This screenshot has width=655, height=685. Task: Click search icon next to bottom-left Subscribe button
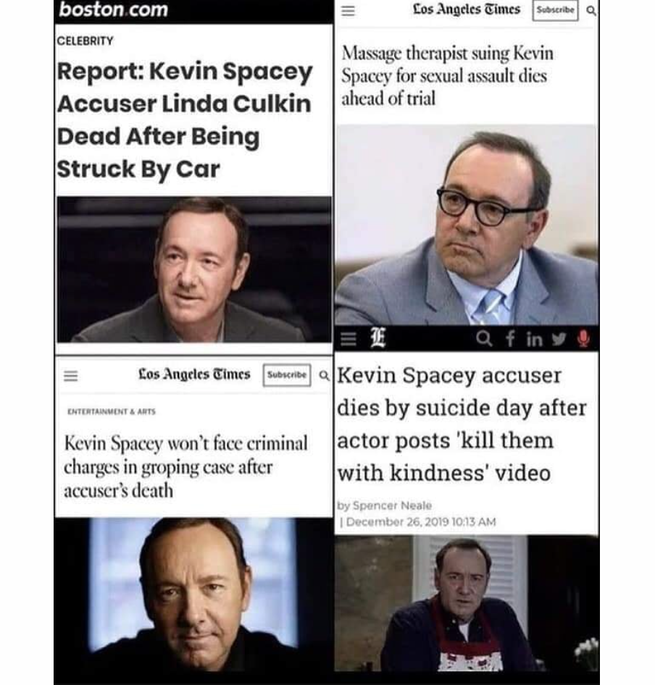point(324,375)
